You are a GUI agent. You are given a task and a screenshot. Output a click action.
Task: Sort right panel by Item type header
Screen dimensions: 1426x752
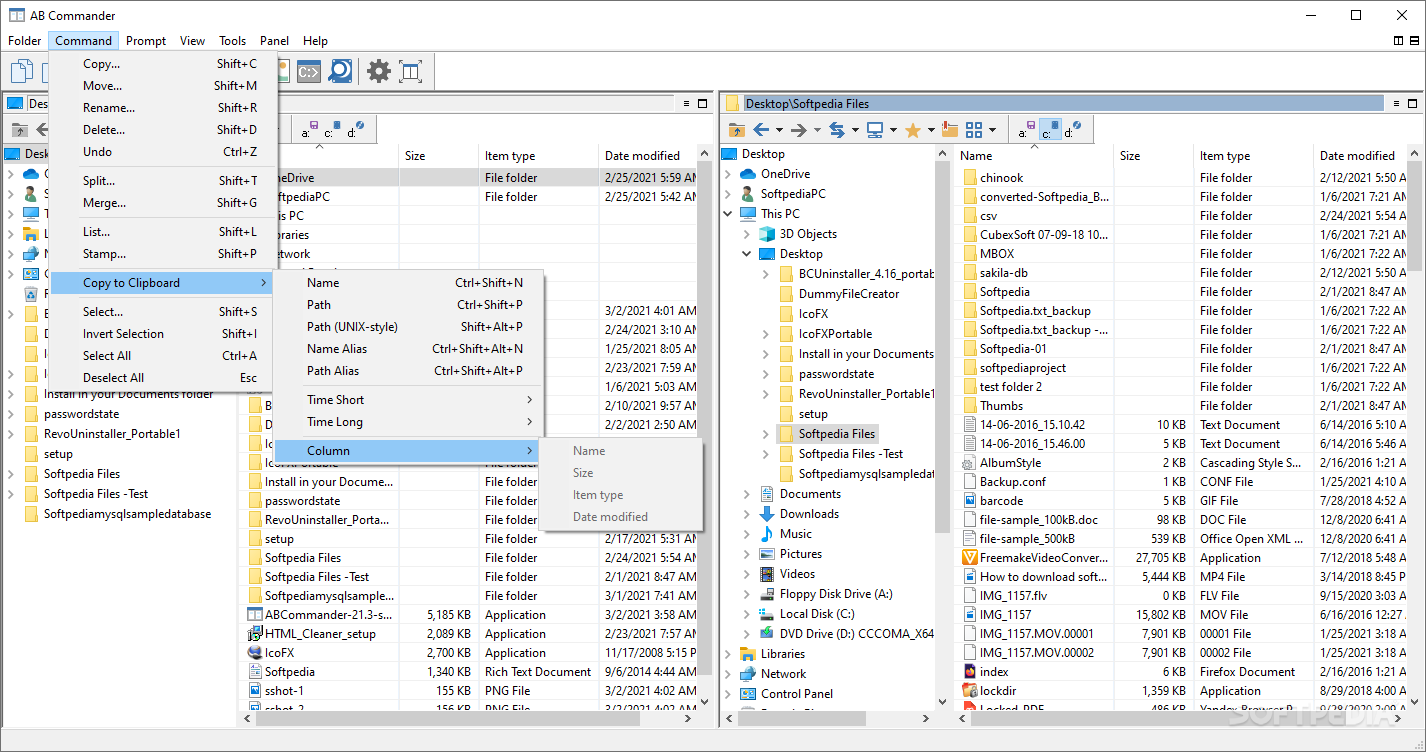[x=1254, y=156]
